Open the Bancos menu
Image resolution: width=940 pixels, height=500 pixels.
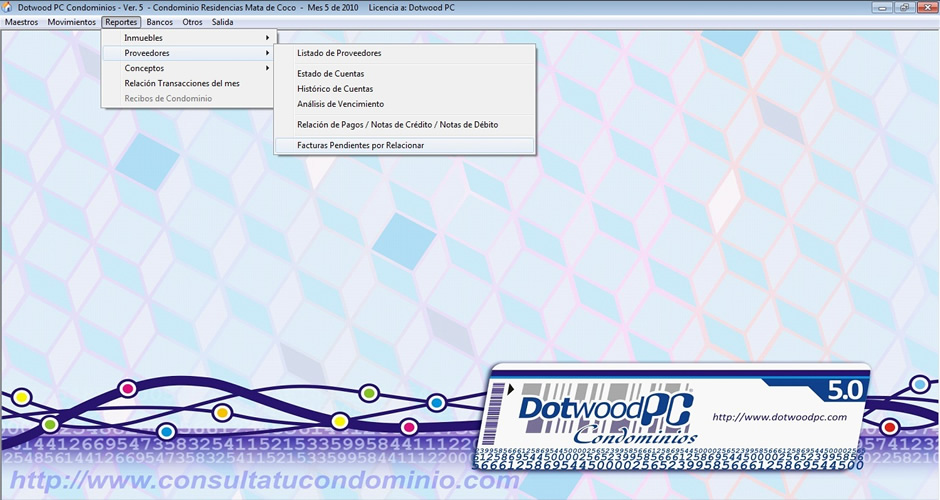point(159,22)
